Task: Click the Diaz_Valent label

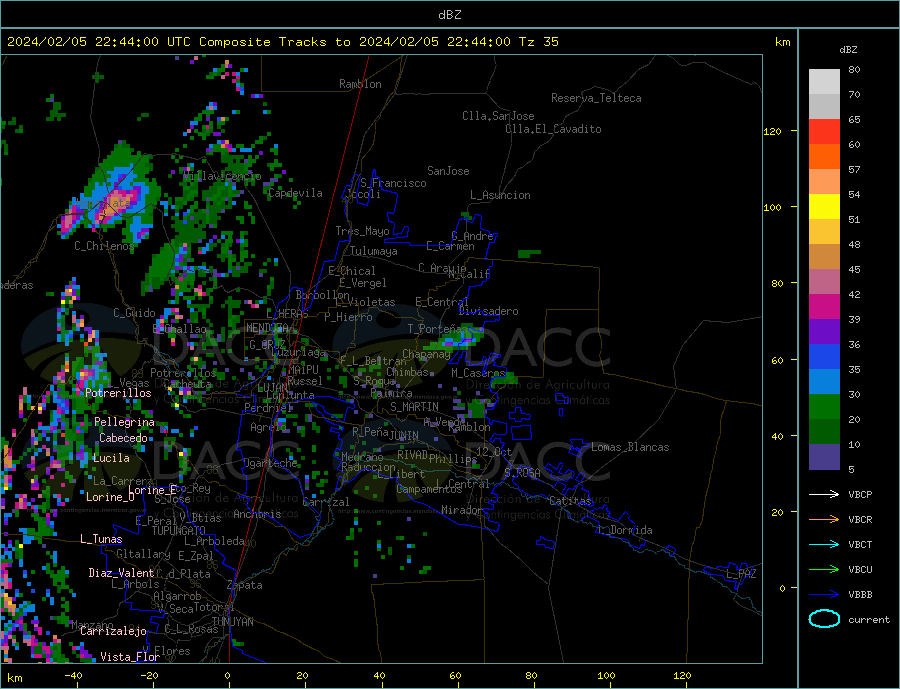Action: 121,572
